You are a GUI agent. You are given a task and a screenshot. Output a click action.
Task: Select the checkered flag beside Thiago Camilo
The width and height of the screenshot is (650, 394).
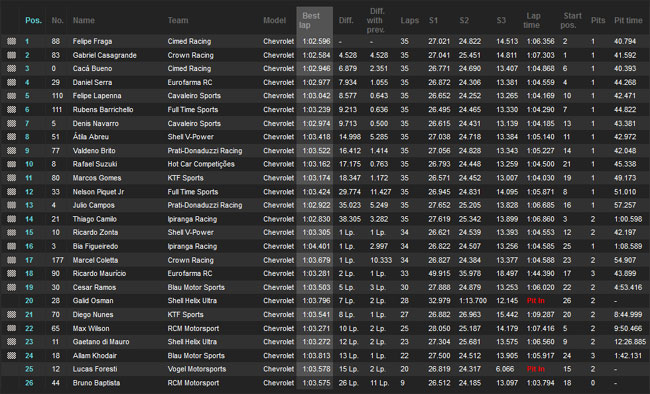[x=12, y=219]
